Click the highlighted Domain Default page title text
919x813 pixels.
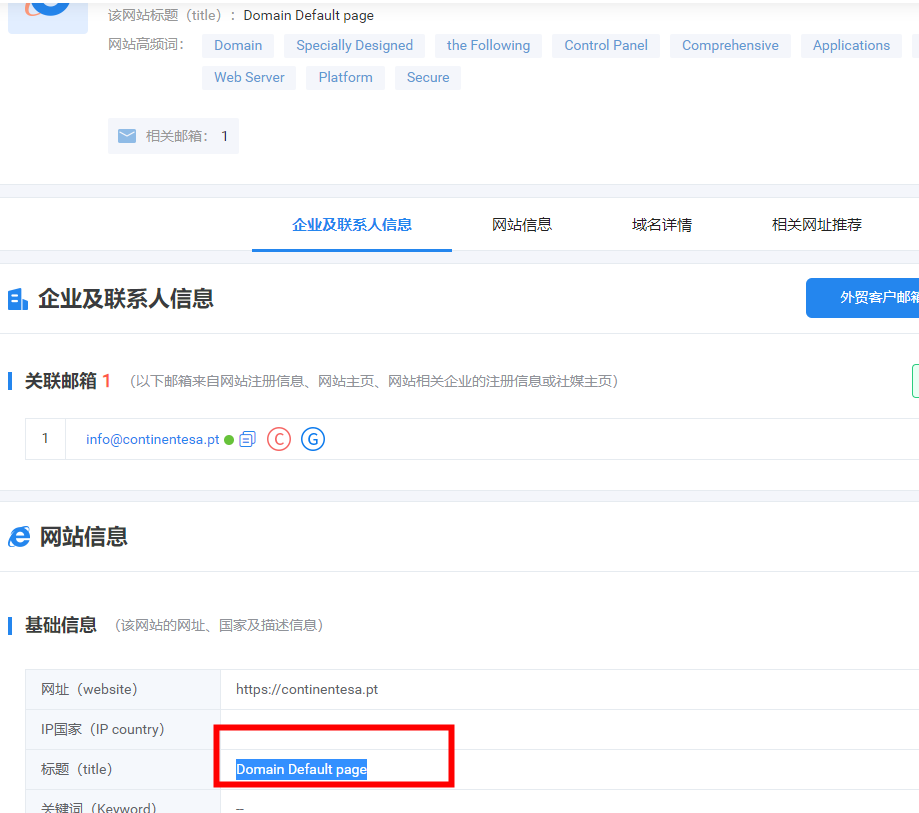tap(300, 769)
